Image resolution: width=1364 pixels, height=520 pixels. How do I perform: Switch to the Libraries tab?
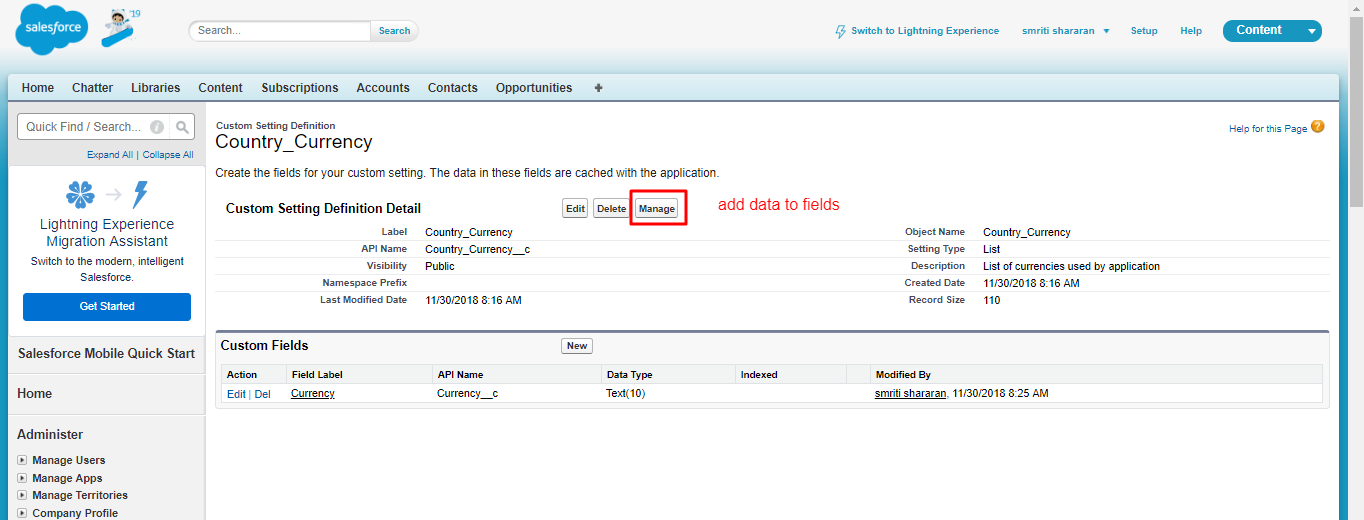tap(156, 88)
